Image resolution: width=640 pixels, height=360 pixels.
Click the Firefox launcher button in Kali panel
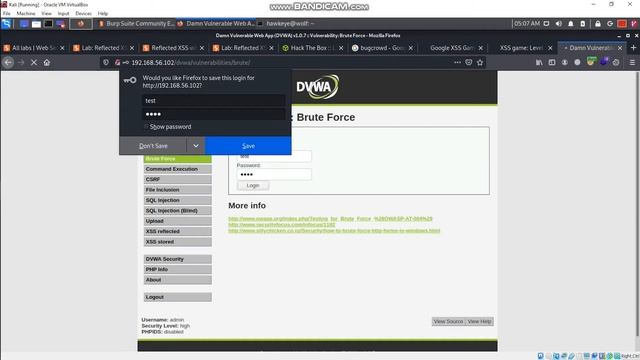(80, 24)
